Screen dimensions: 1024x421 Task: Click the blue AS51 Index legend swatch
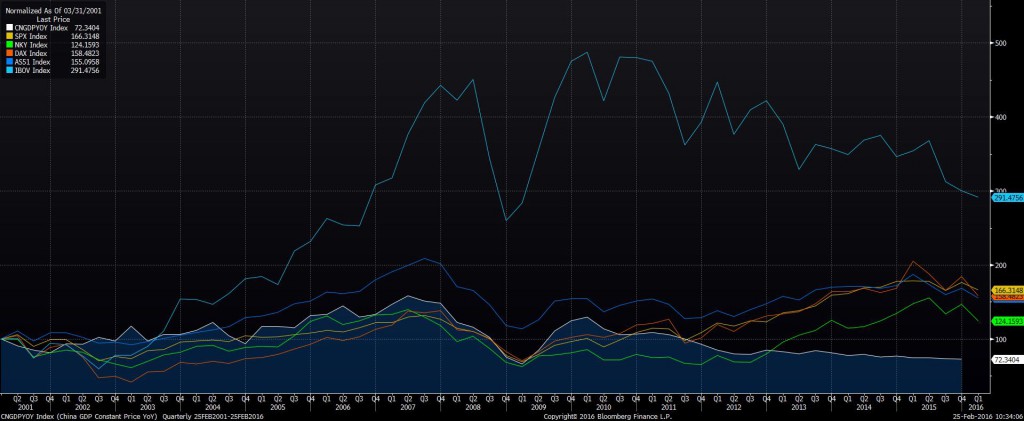8,61
